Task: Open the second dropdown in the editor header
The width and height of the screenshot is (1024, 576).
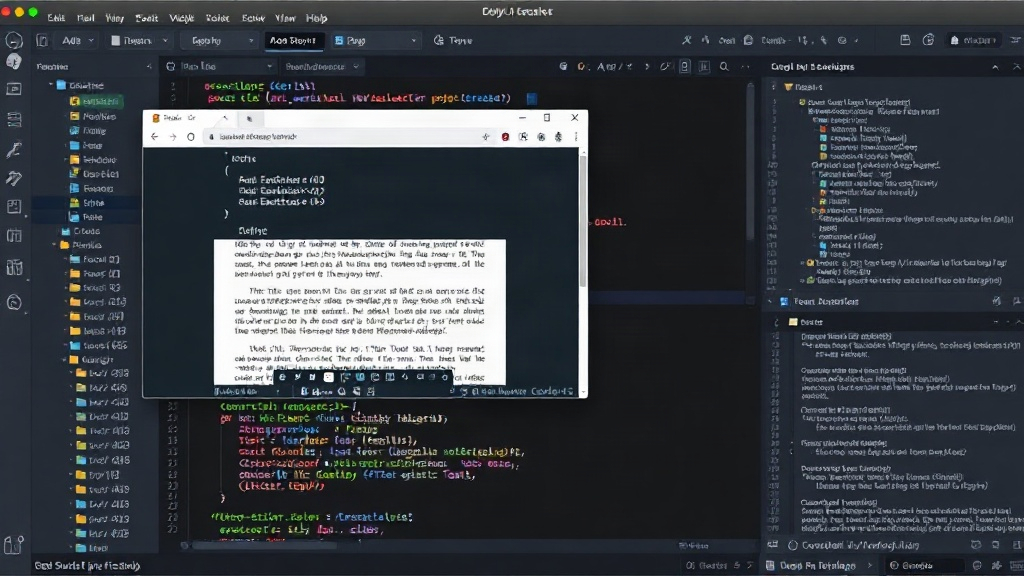Action: 321,67
